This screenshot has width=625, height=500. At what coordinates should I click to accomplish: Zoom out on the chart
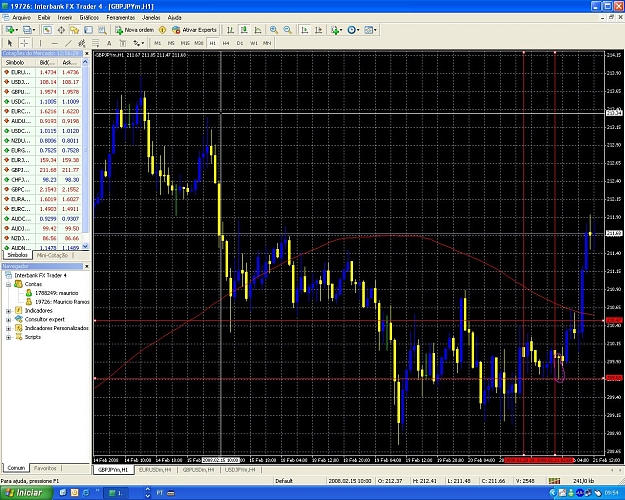click(x=287, y=30)
